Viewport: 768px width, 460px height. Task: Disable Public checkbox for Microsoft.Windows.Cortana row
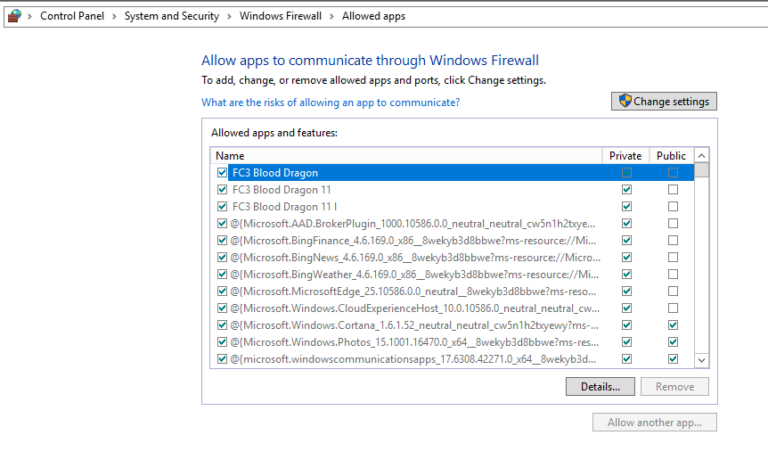672,325
